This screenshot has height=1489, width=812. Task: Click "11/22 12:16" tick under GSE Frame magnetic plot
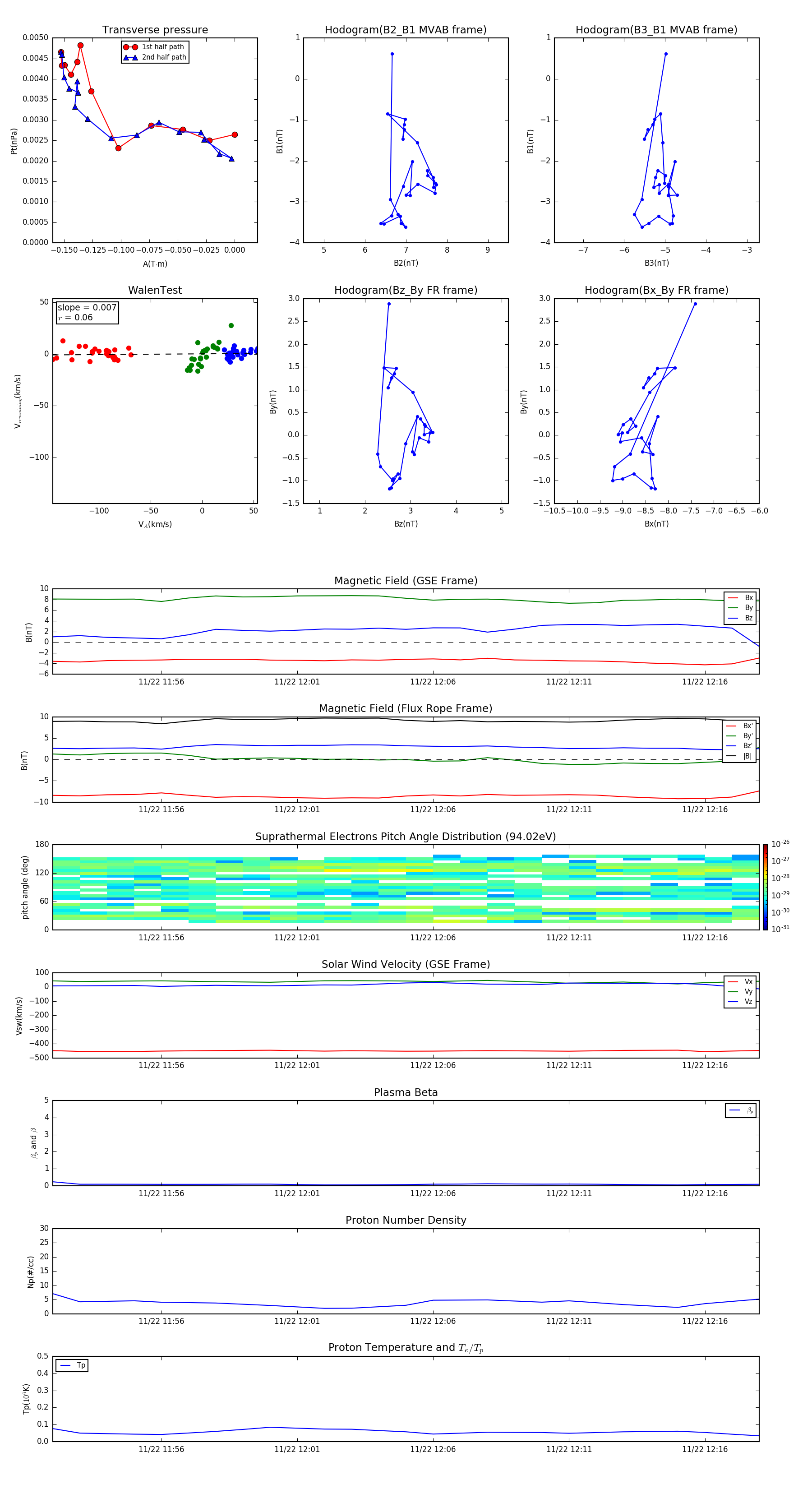[705, 682]
